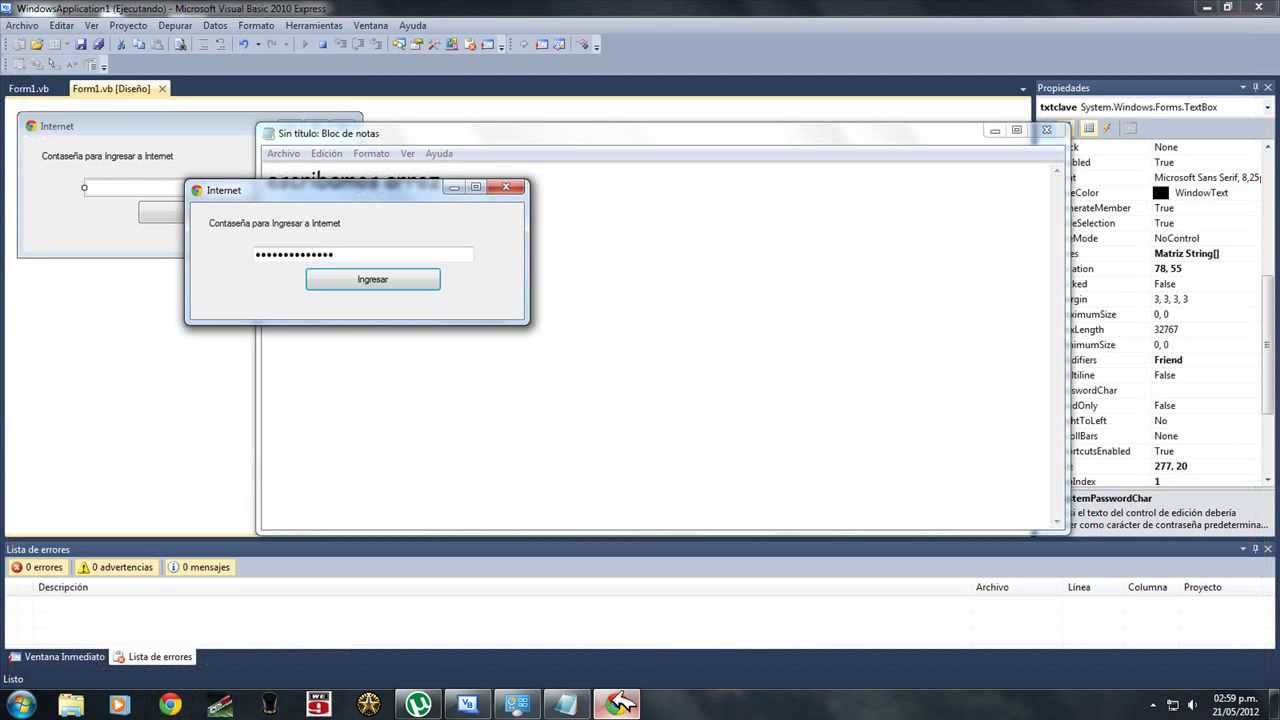Toggle the 0 advertencias filter
Image resolution: width=1280 pixels, height=720 pixels.
coord(115,567)
